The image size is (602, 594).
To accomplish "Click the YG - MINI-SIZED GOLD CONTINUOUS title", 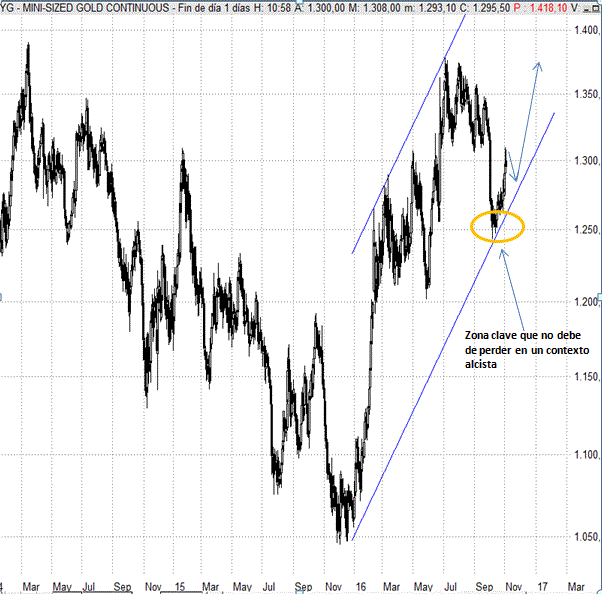I will point(85,8).
